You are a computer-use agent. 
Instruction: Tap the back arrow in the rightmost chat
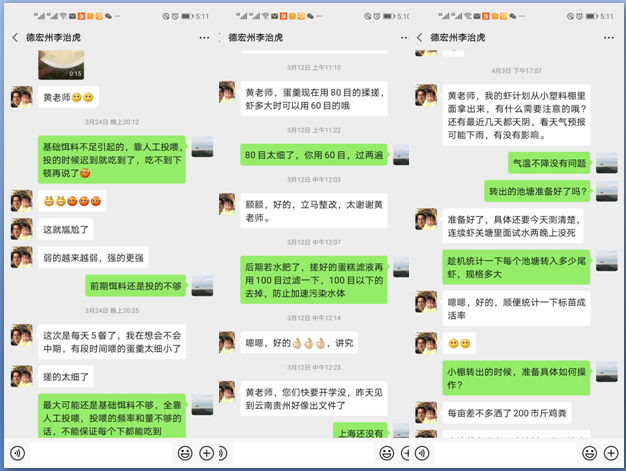[x=418, y=37]
